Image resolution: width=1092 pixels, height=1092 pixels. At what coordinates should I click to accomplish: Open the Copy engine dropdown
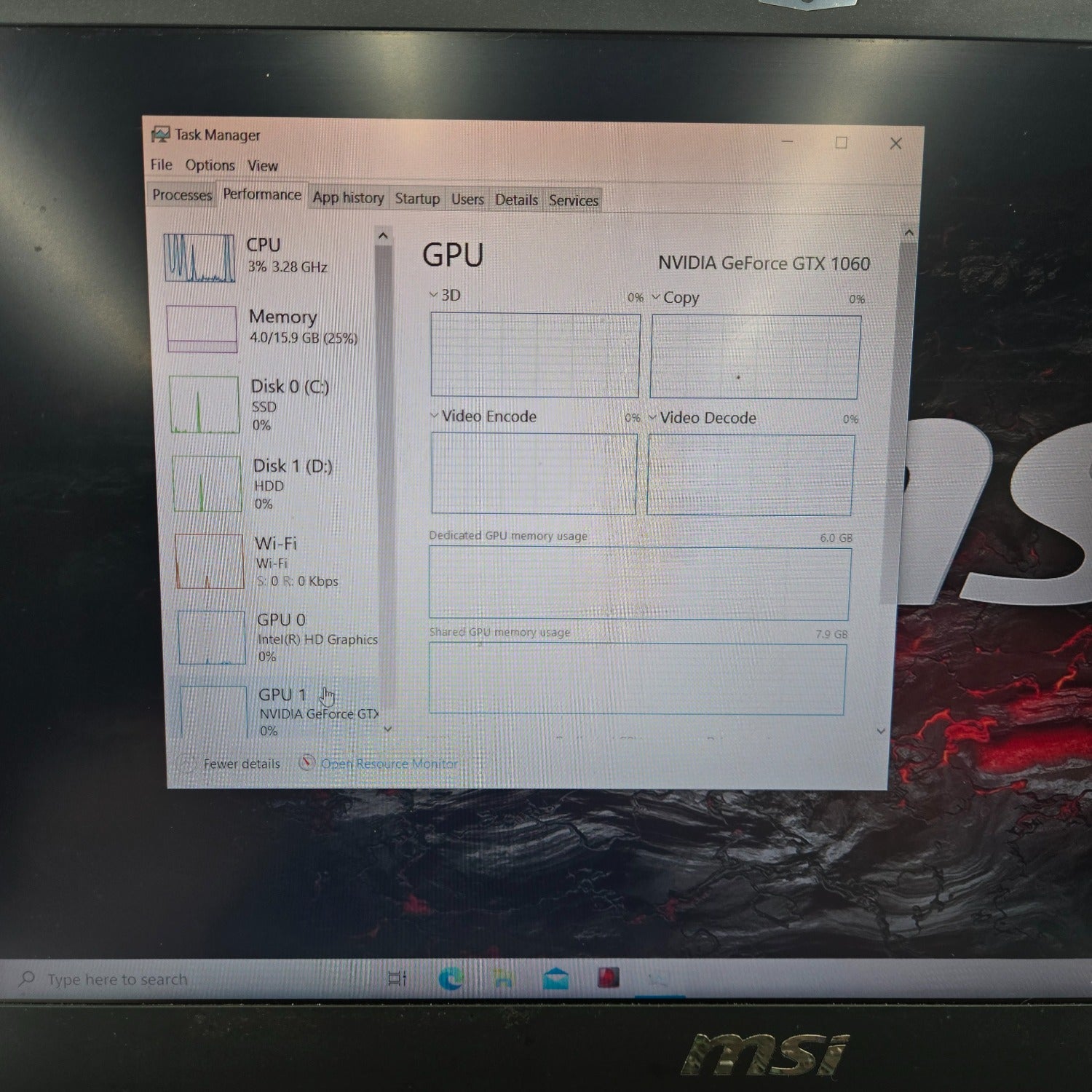coord(675,298)
